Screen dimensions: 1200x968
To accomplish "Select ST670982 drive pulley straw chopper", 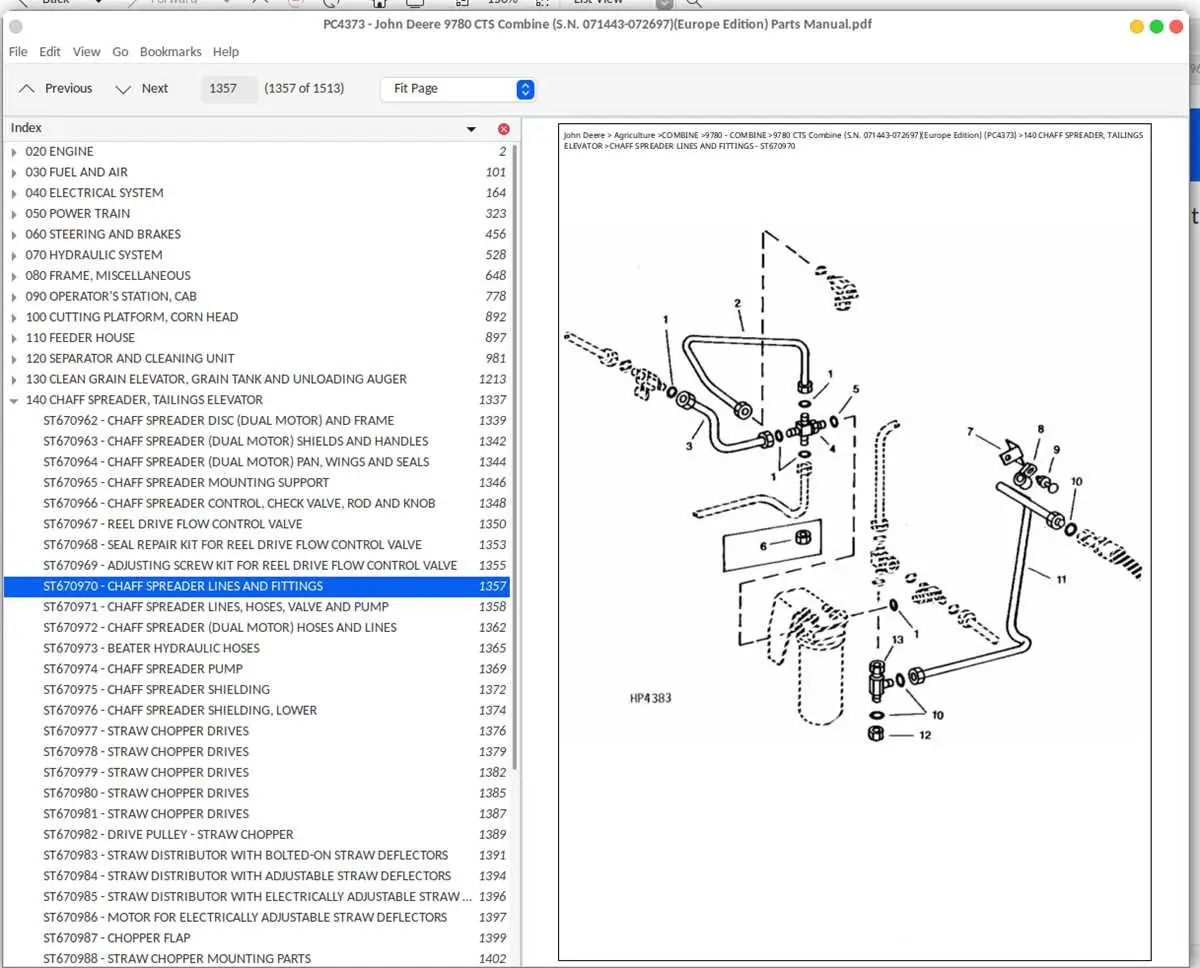I will point(257,834).
